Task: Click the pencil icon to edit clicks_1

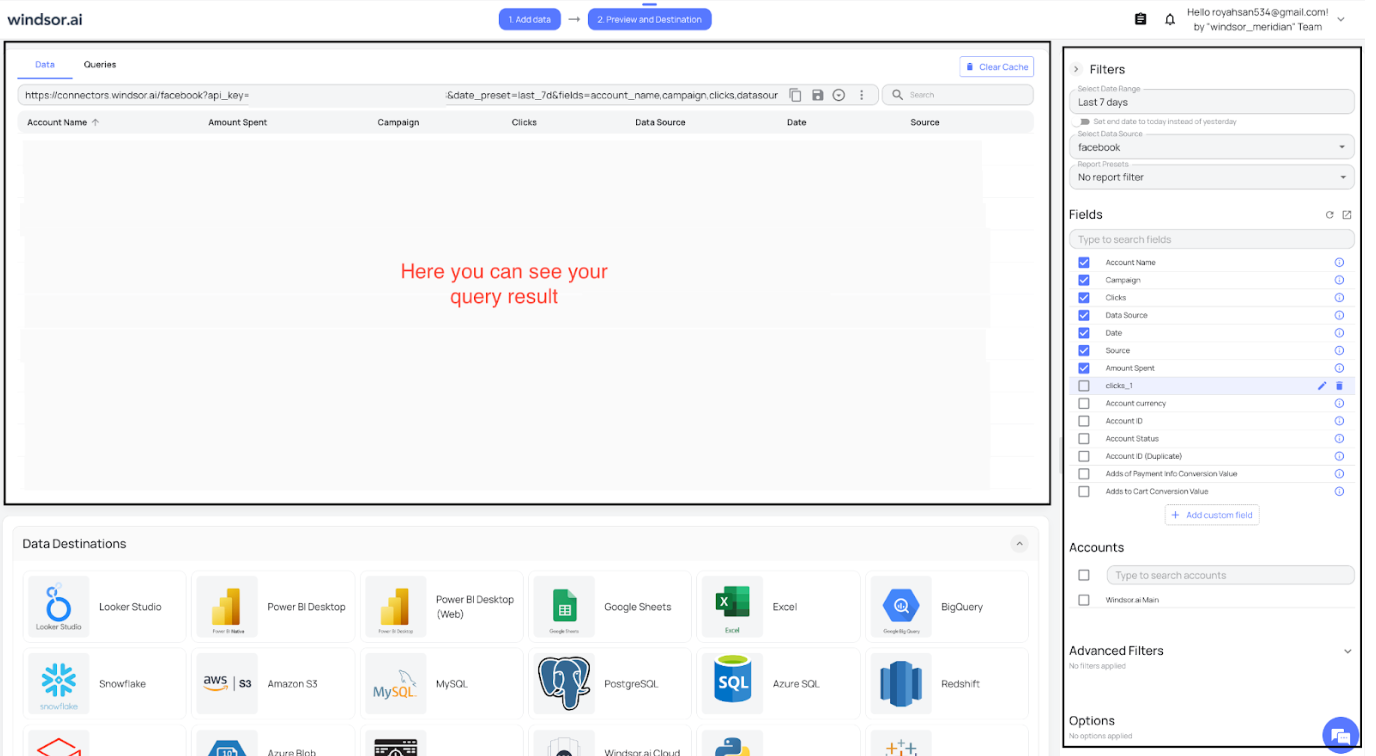Action: pyautogui.click(x=1322, y=386)
